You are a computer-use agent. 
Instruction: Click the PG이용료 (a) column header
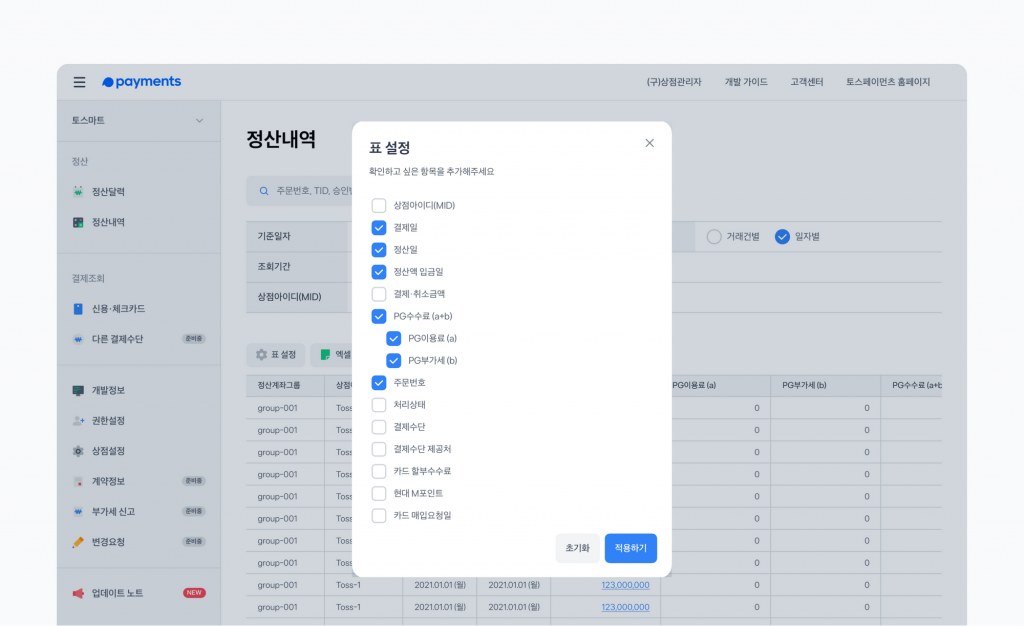(x=694, y=386)
